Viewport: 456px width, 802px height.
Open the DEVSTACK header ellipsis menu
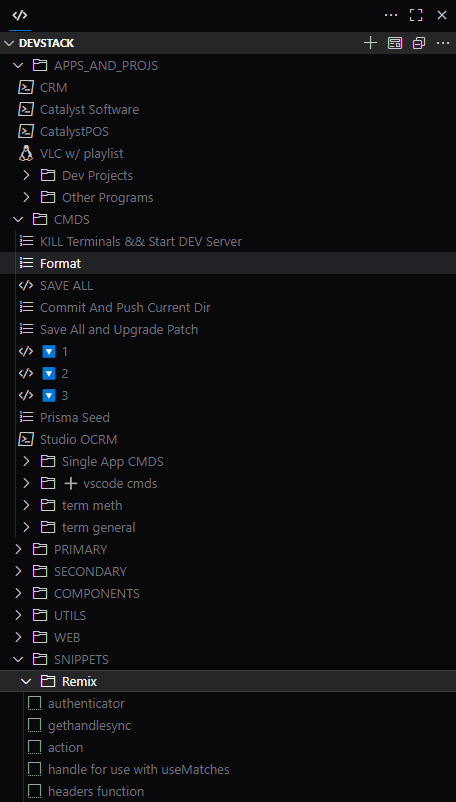coord(443,43)
